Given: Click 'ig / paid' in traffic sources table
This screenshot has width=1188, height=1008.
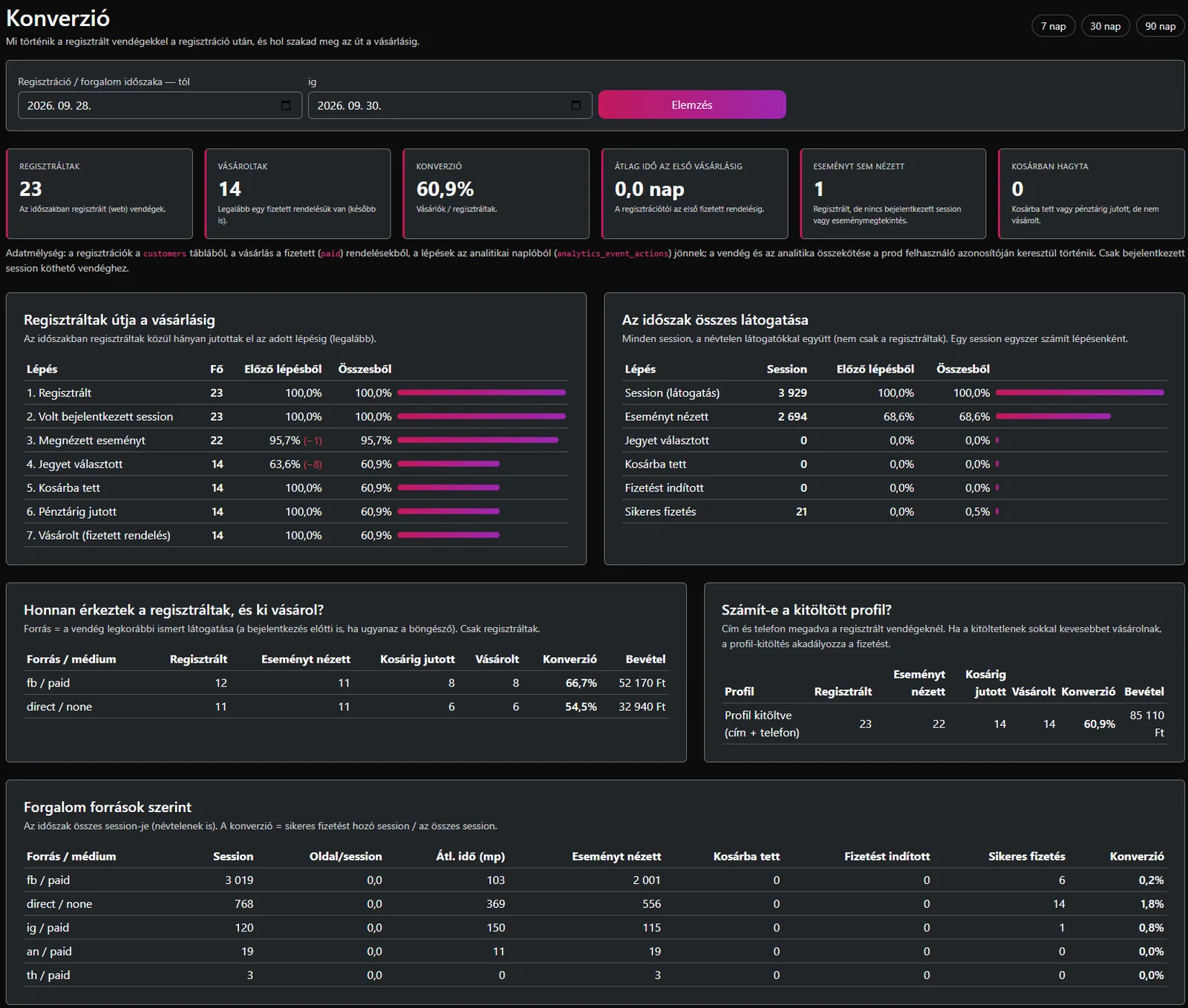Looking at the screenshot, I should coord(48,928).
